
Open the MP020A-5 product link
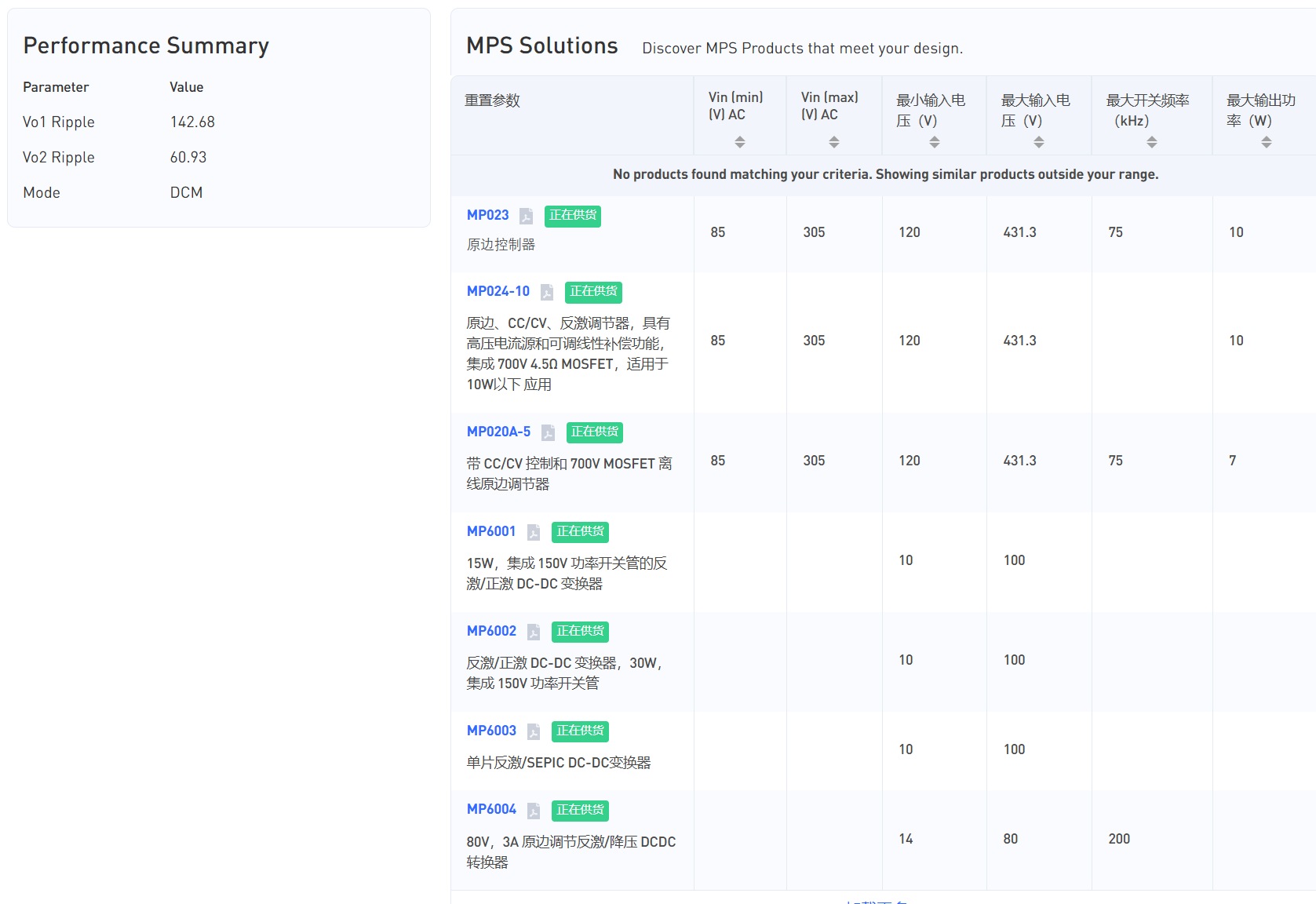tap(498, 432)
